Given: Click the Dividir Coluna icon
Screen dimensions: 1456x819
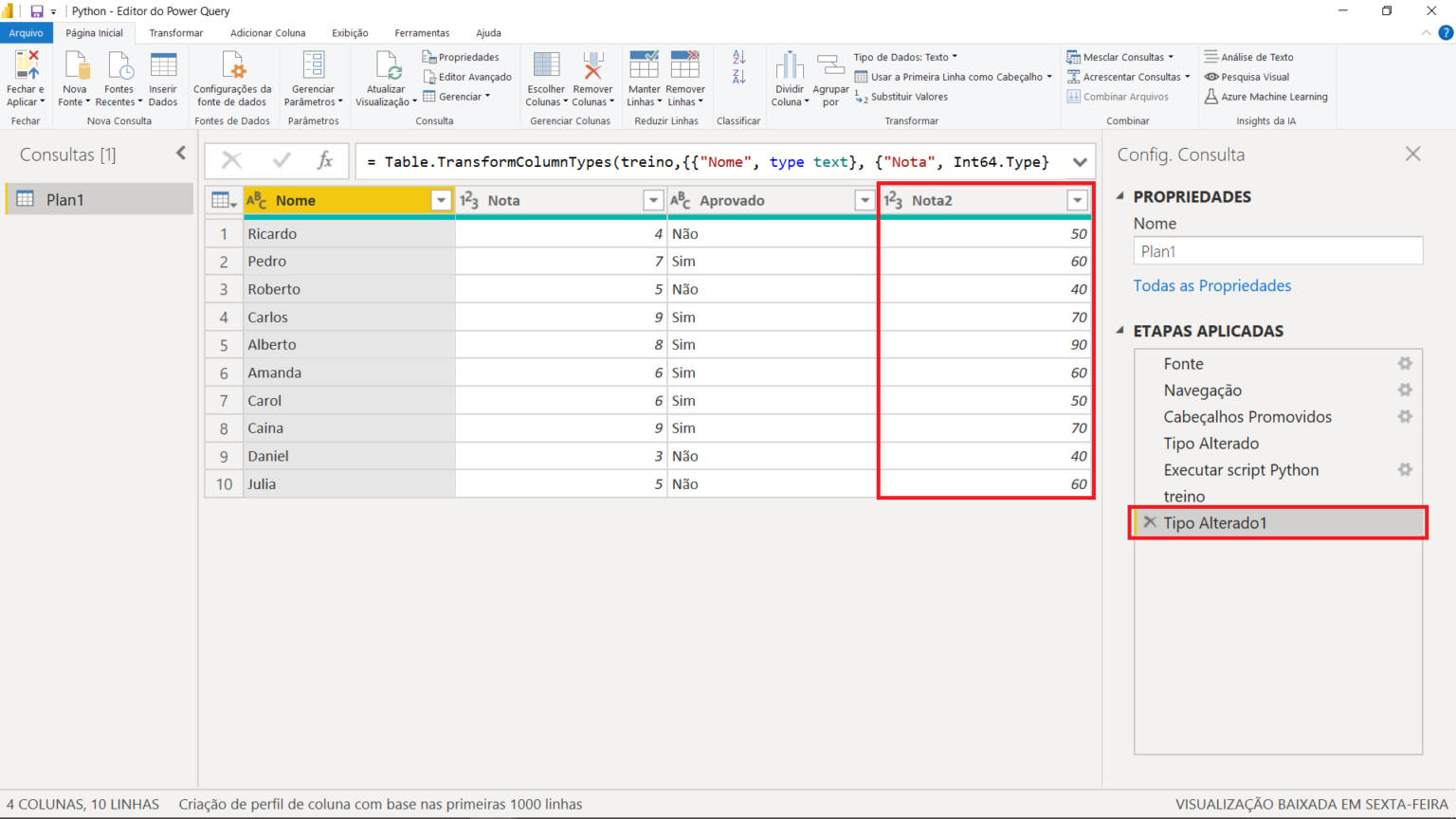Looking at the screenshot, I should (x=790, y=65).
